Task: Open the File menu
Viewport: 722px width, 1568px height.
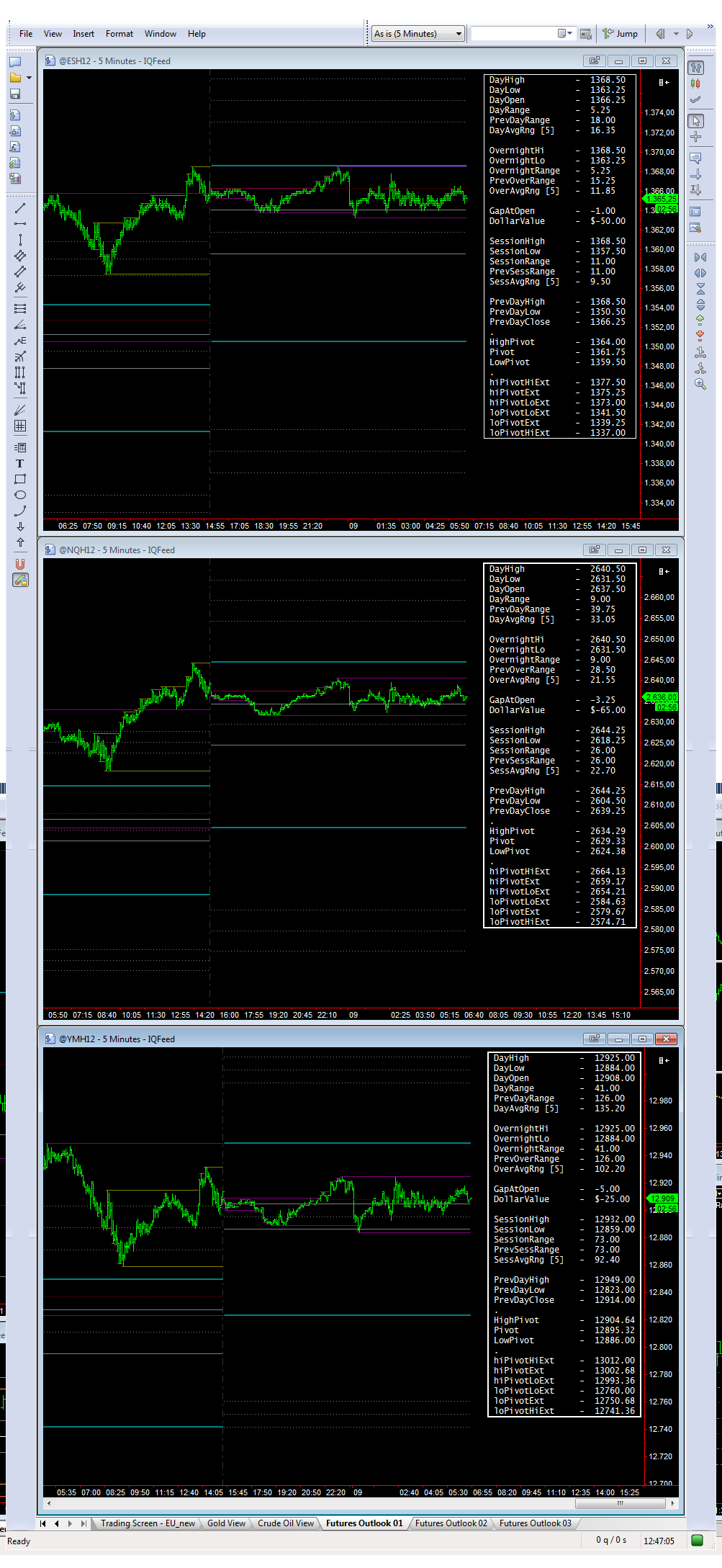Action: [x=26, y=34]
